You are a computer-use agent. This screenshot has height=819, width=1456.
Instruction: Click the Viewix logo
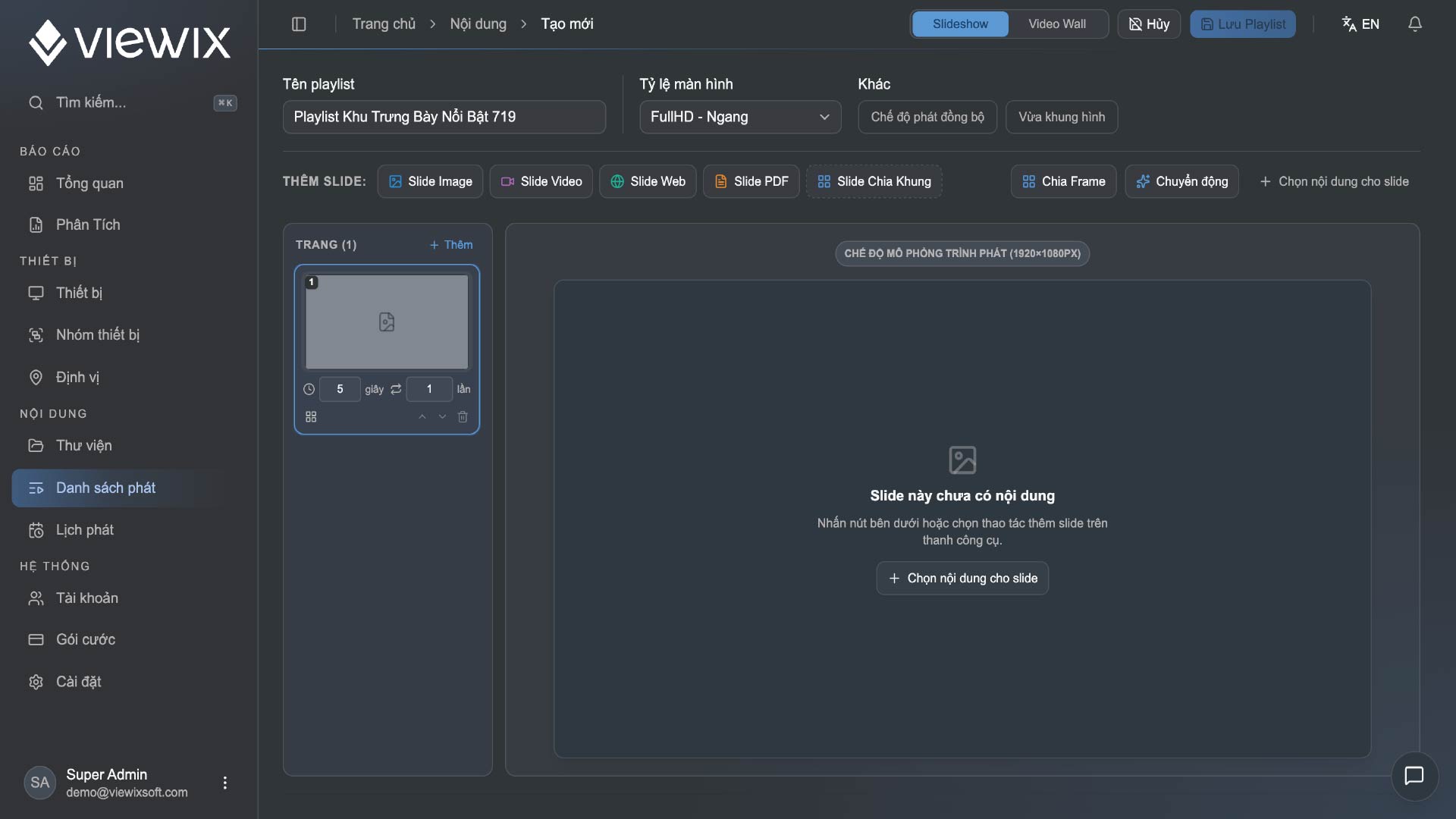(x=130, y=42)
